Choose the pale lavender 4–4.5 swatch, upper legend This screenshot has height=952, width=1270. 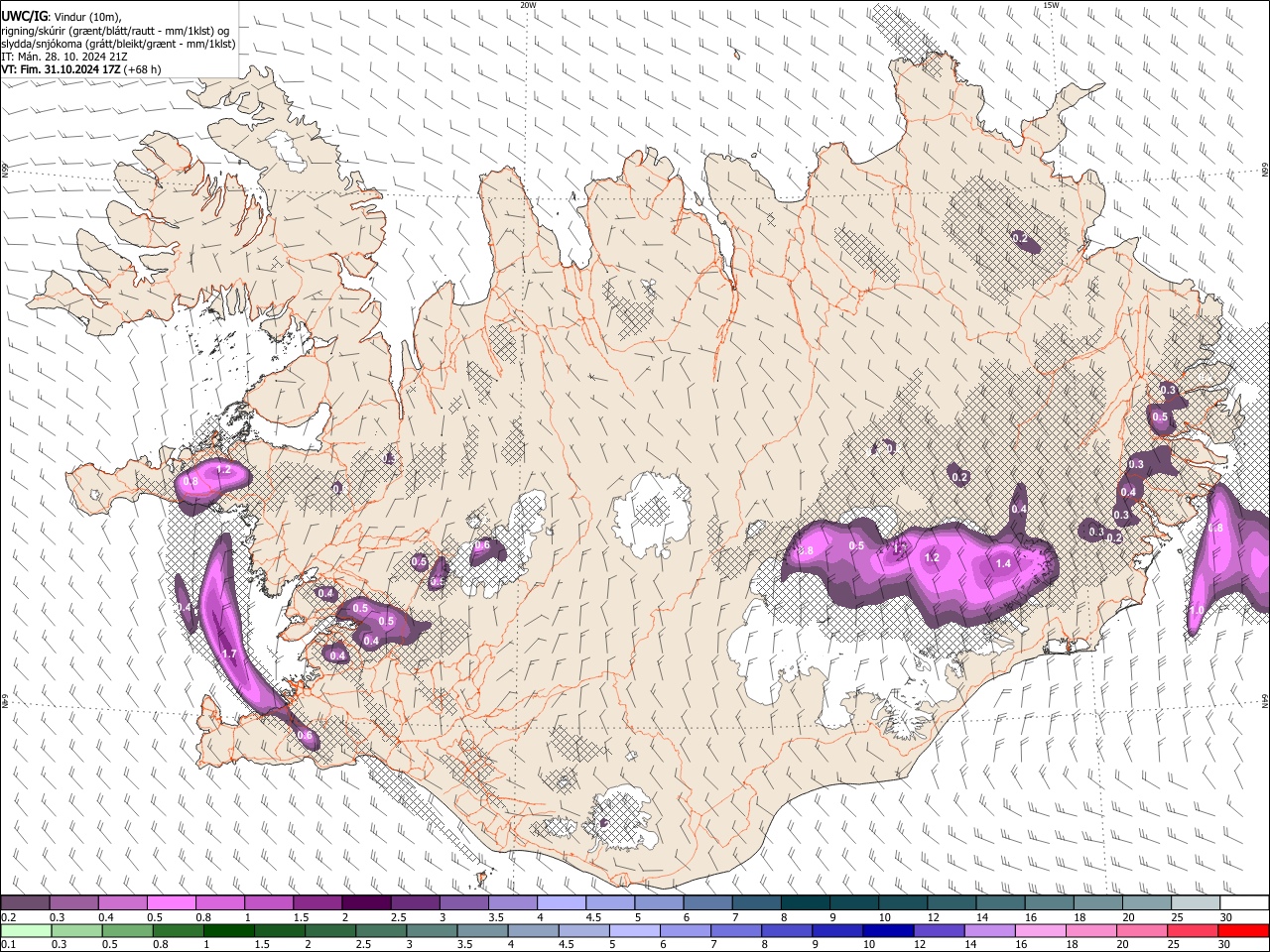(x=562, y=903)
